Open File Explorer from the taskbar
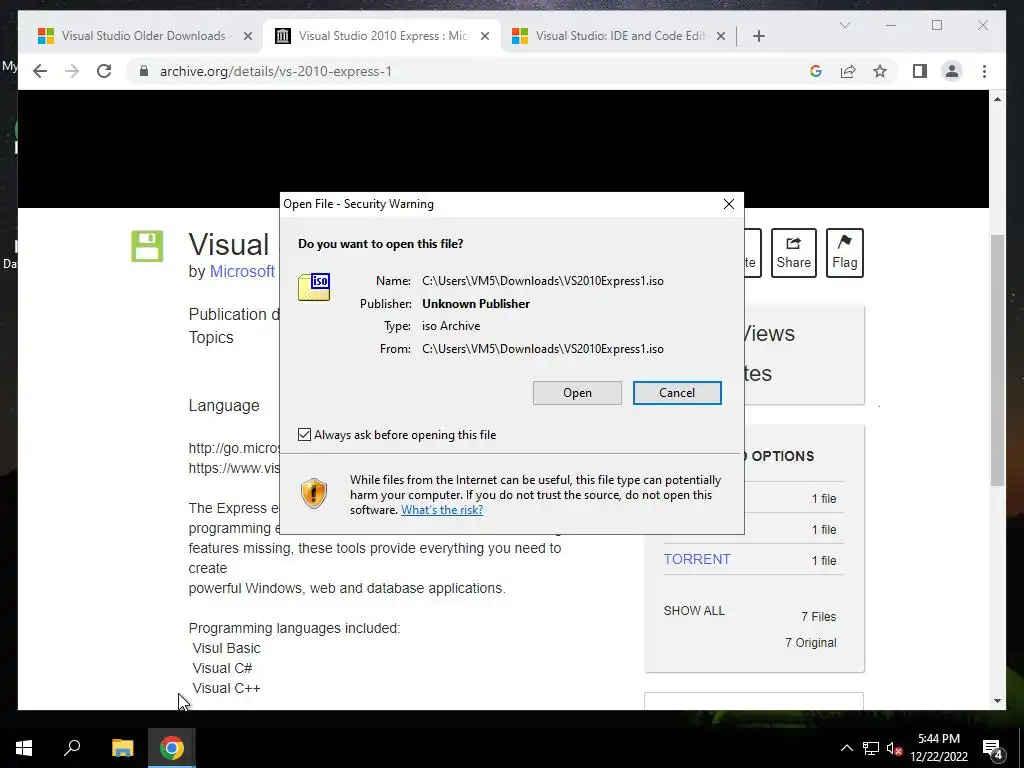The height and width of the screenshot is (768, 1024). pyautogui.click(x=122, y=748)
